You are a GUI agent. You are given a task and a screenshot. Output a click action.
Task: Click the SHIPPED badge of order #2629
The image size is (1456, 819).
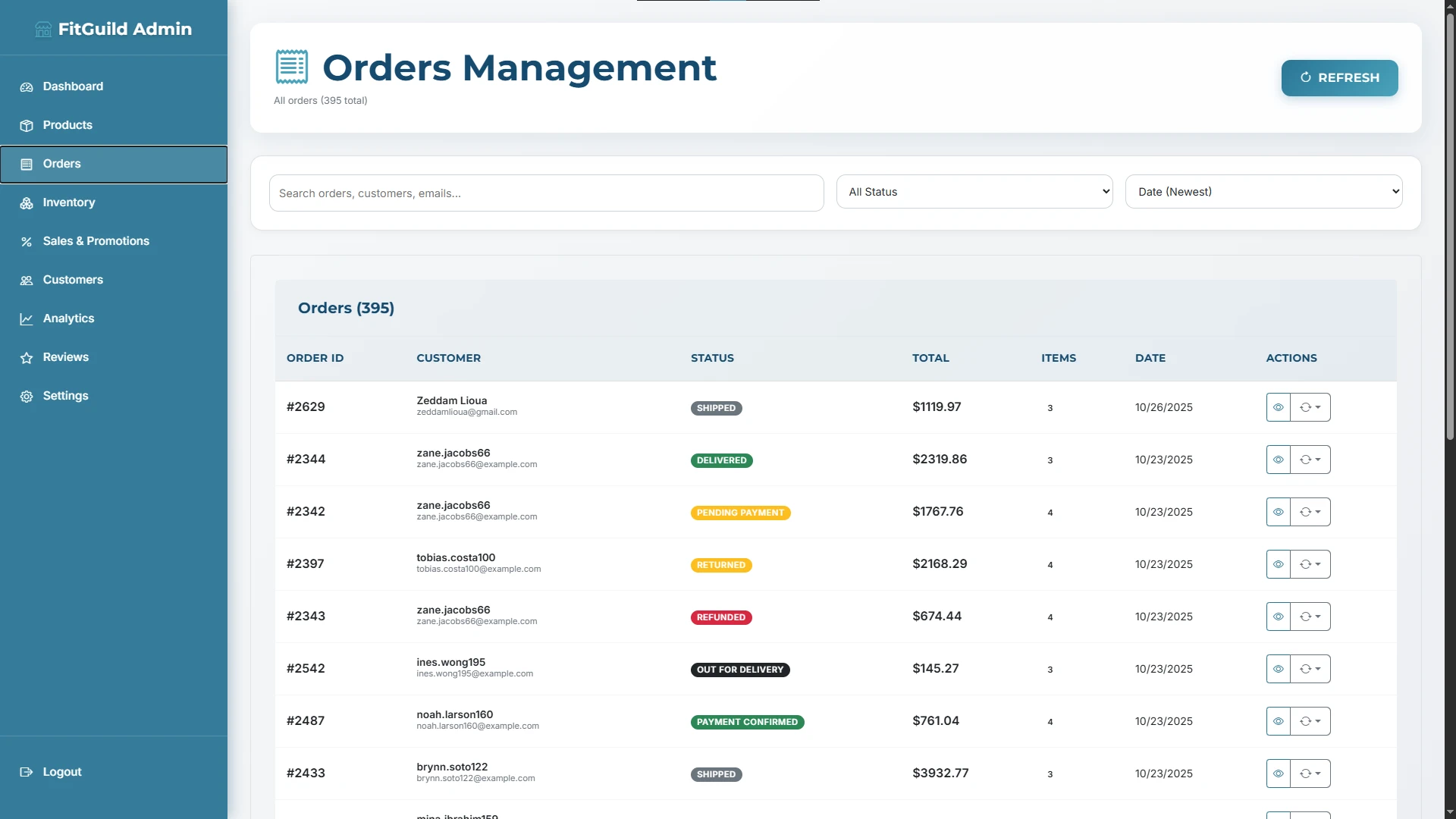pyautogui.click(x=716, y=408)
